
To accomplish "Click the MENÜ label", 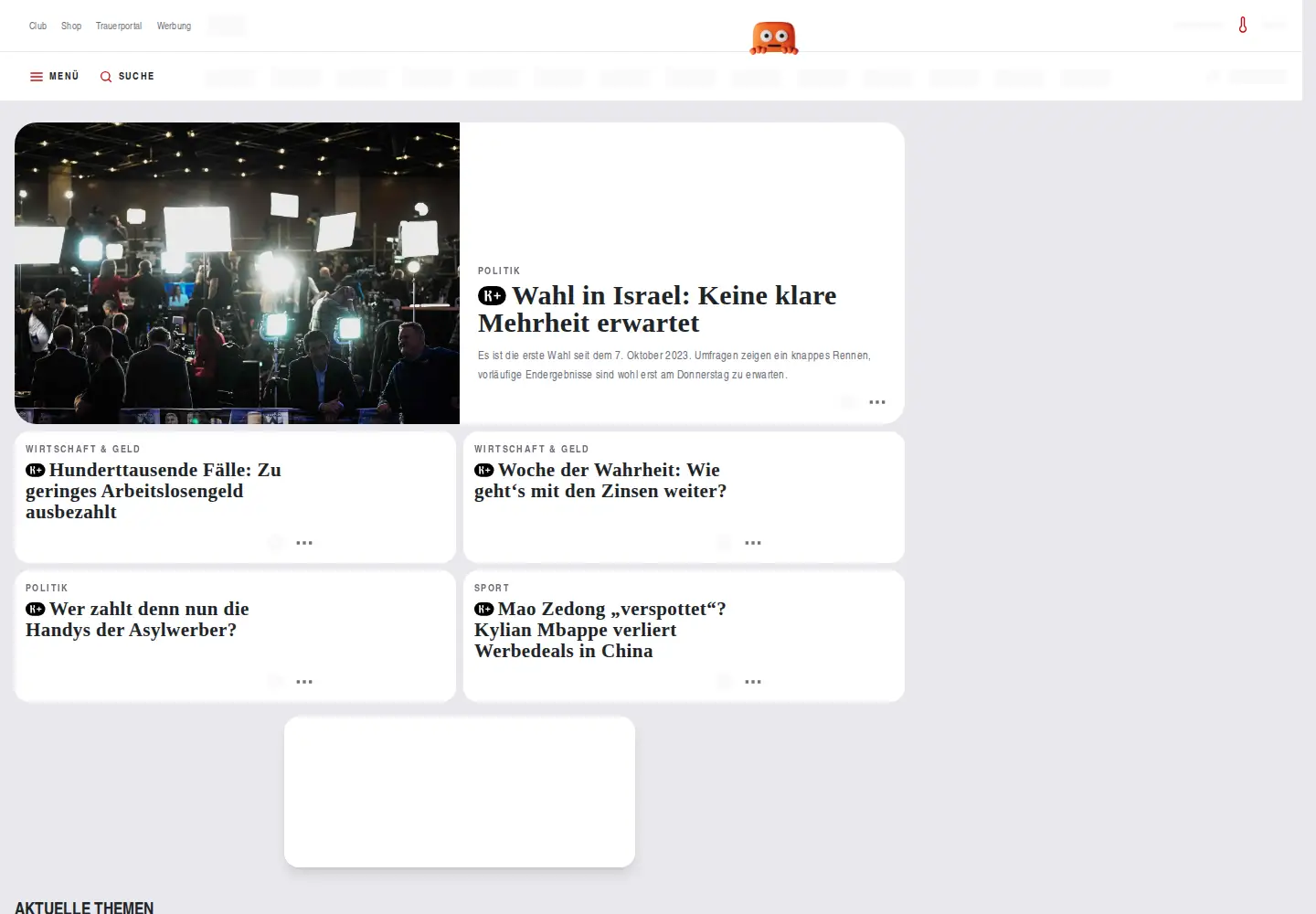I will (x=64, y=77).
